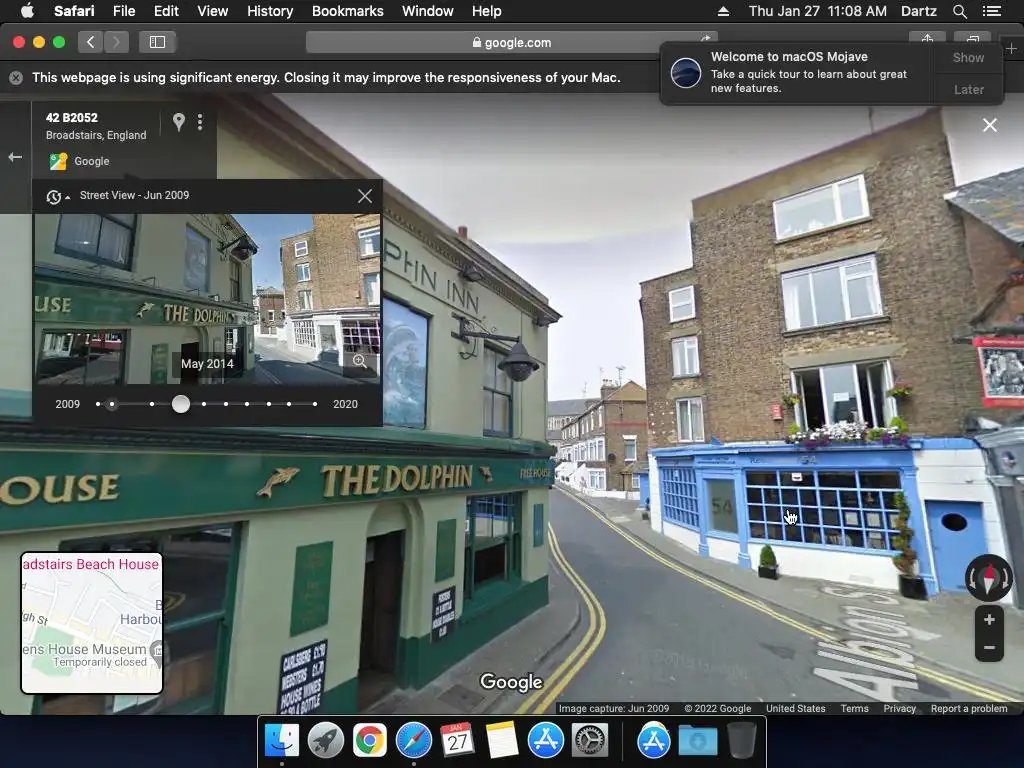Screen dimensions: 1024x768
Task: Click Later on the Mojave notification
Action: (x=968, y=89)
